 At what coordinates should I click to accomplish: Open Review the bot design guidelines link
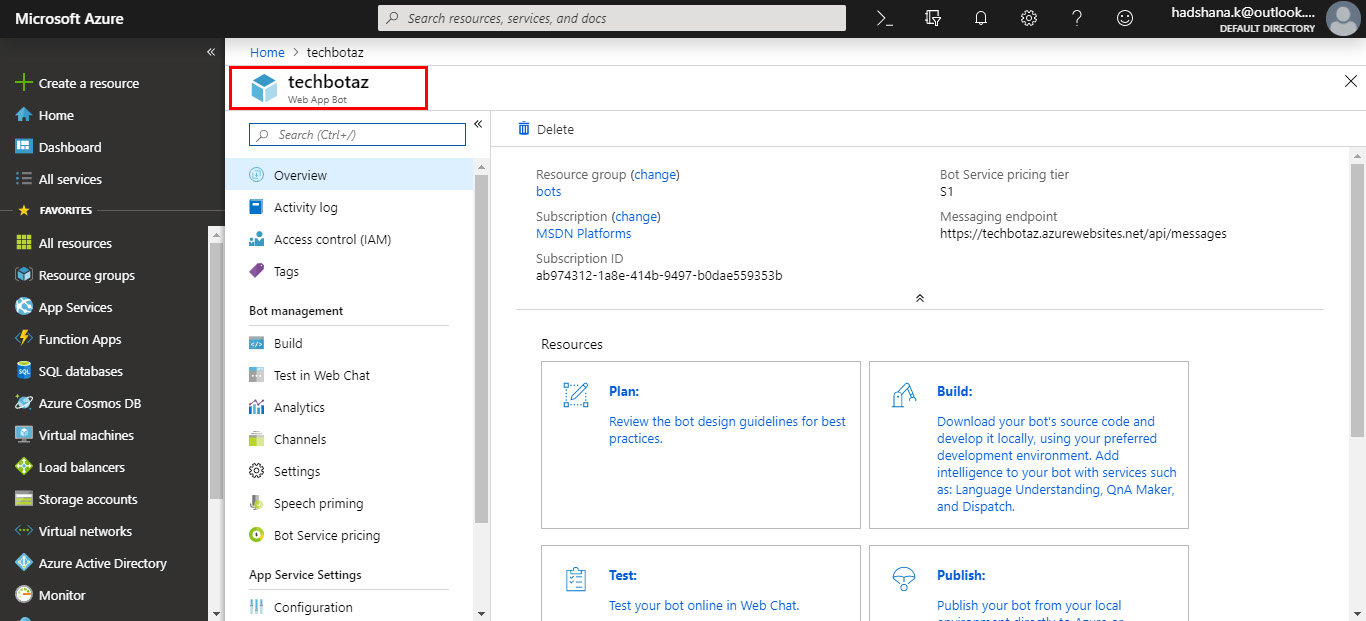(x=727, y=430)
